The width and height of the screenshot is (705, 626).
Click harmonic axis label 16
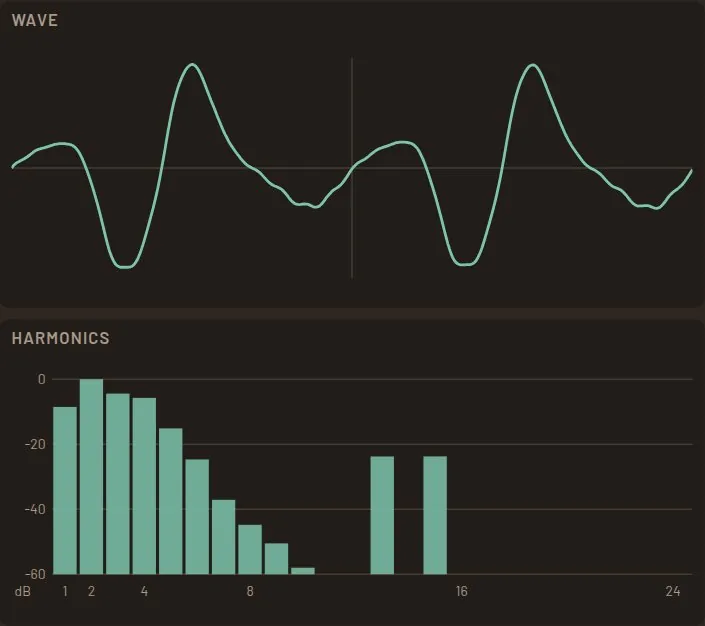click(462, 591)
